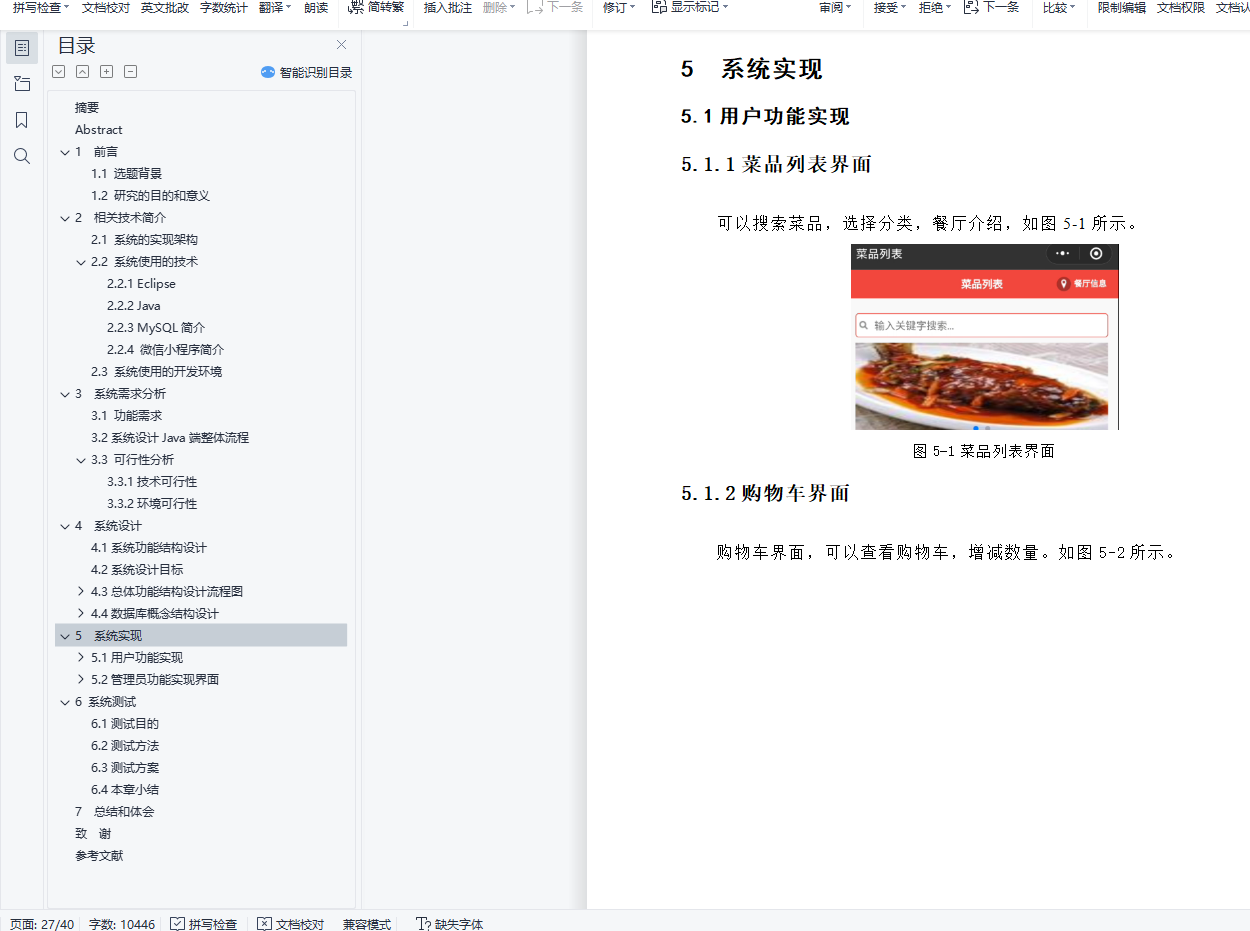This screenshot has width=1250, height=931.
Task: Open the 翻译 dropdown arrow
Action: (289, 7)
